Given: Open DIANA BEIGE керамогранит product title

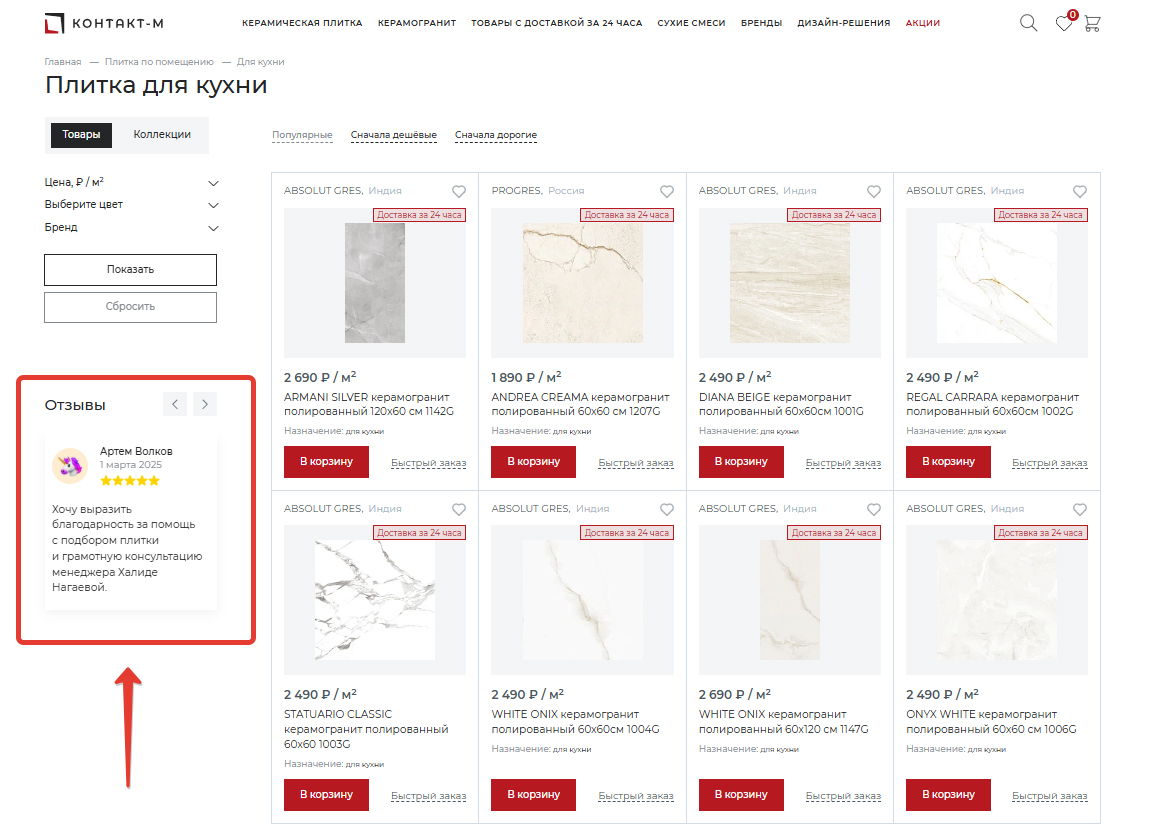Looking at the screenshot, I should 782,405.
